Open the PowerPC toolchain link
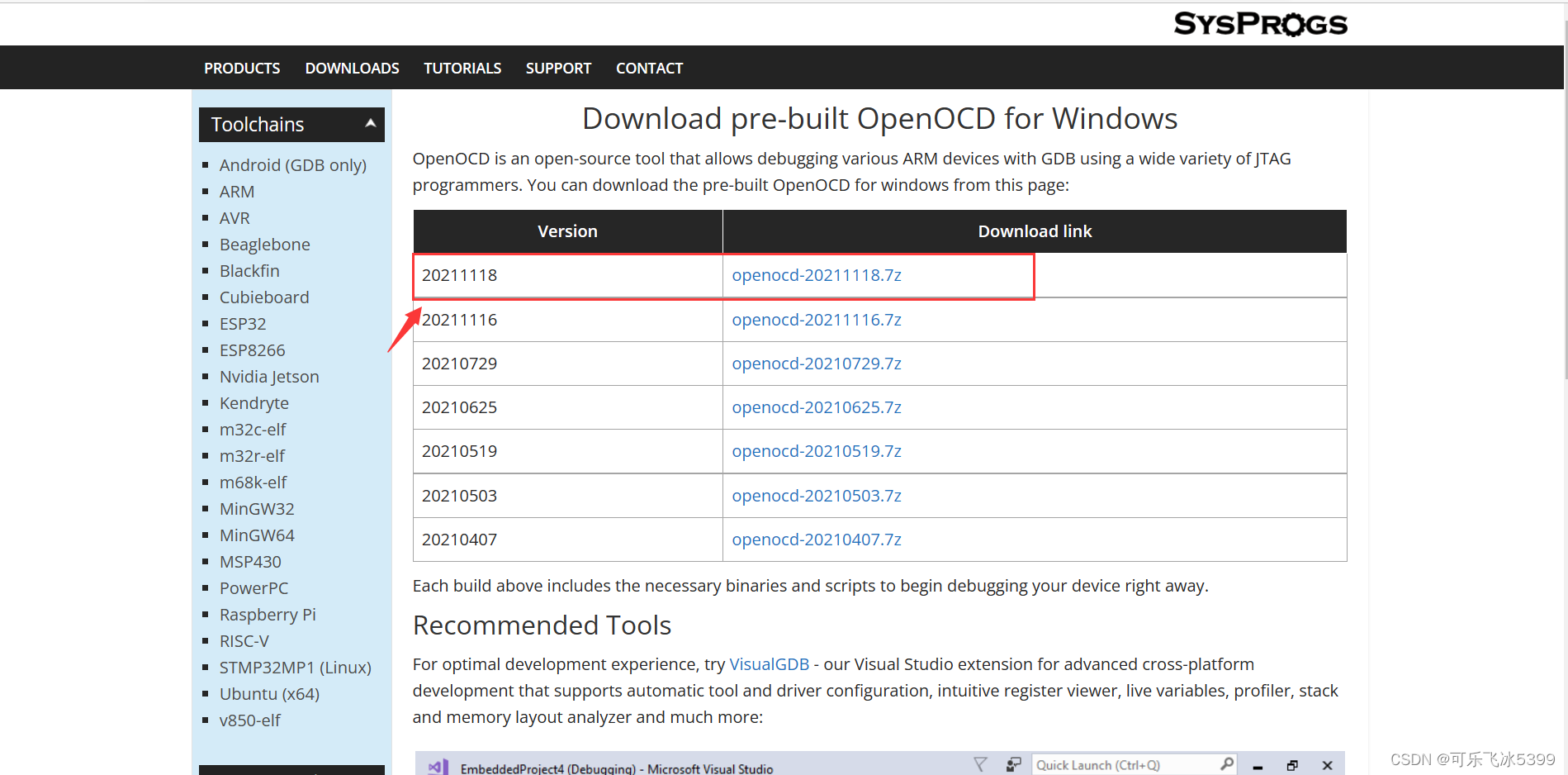Screen dimensions: 1568x775 253,588
